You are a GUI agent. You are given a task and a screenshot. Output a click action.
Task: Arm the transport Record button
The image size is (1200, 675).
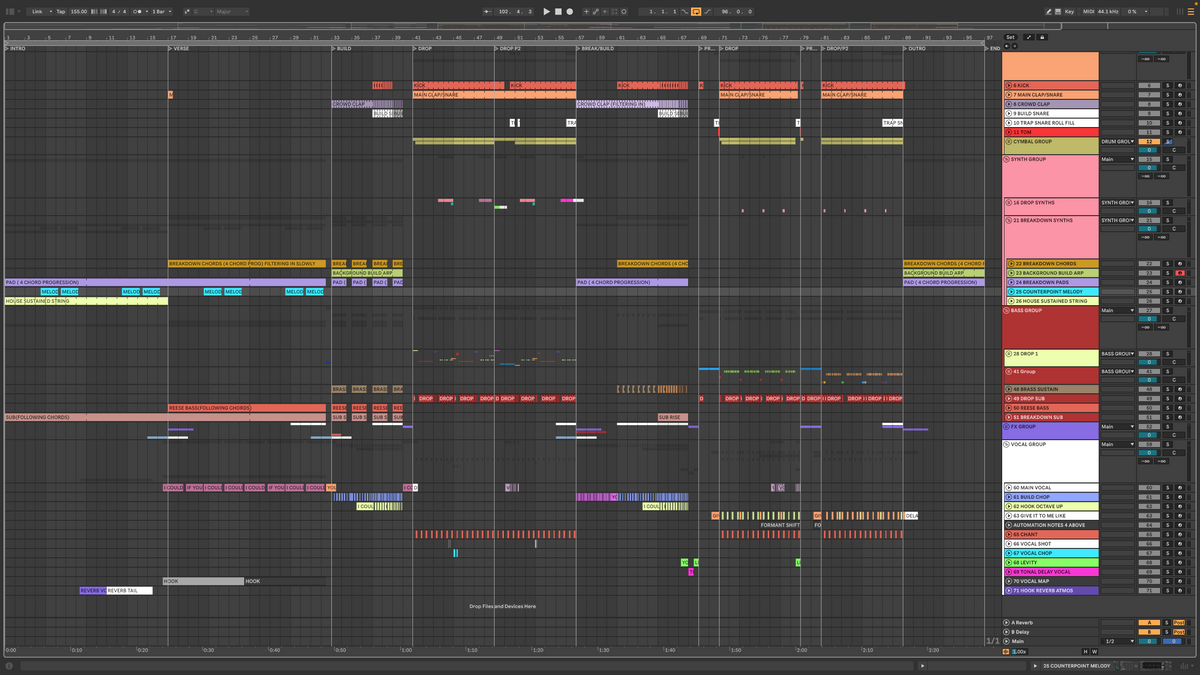(570, 11)
